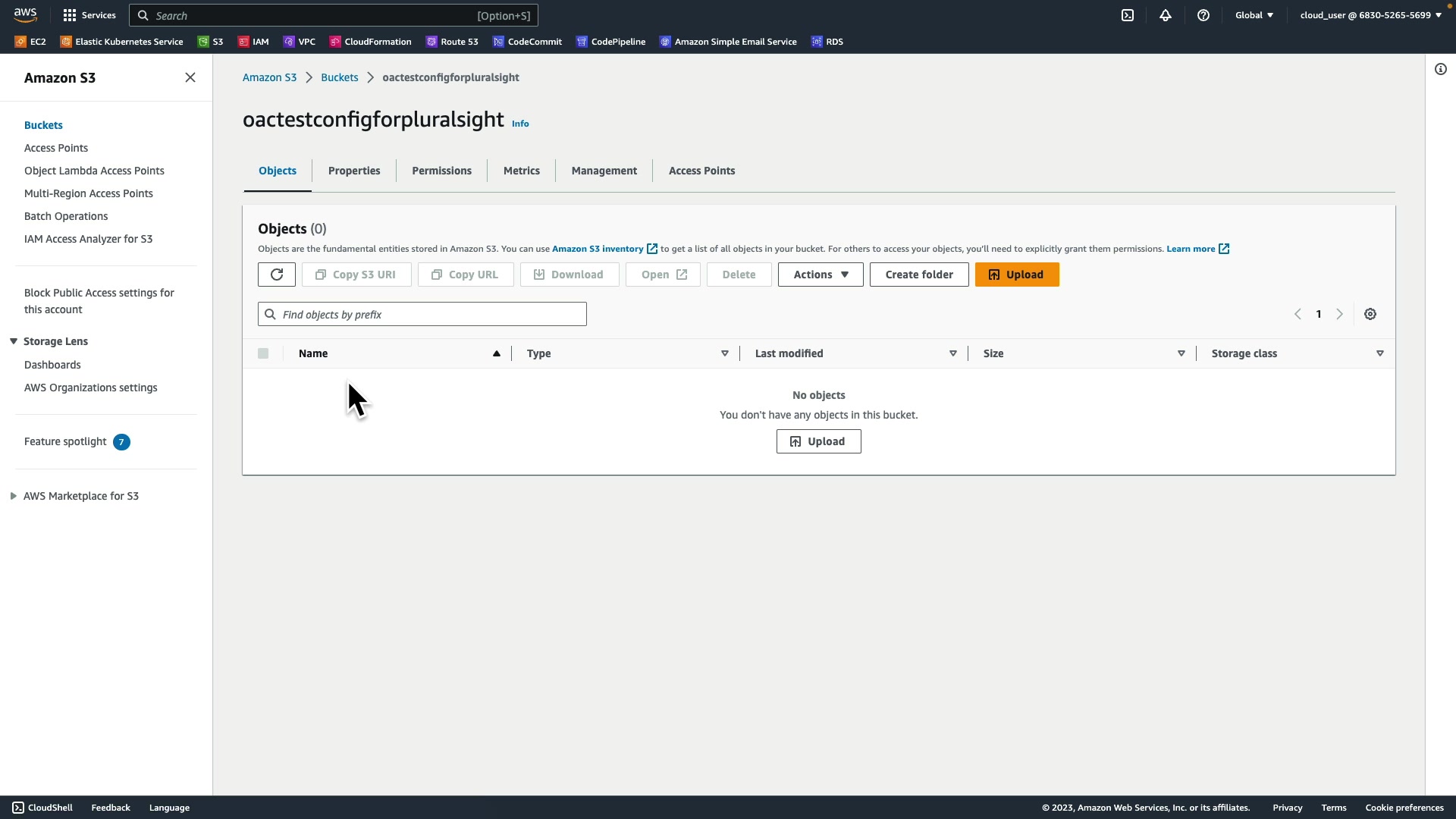Open the Global region dropdown
The width and height of the screenshot is (1456, 819).
pos(1254,15)
